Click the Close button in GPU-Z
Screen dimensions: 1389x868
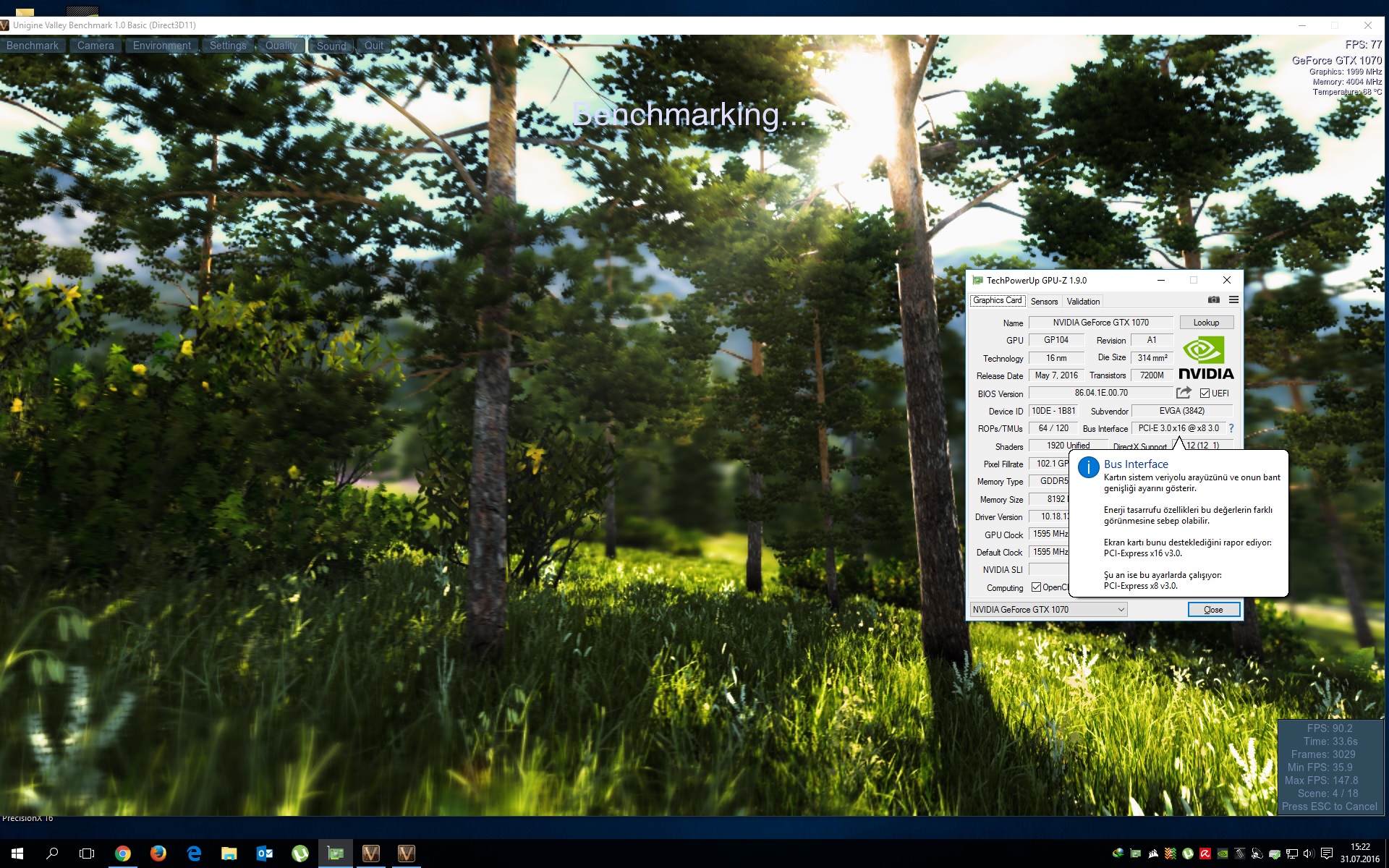click(1213, 610)
